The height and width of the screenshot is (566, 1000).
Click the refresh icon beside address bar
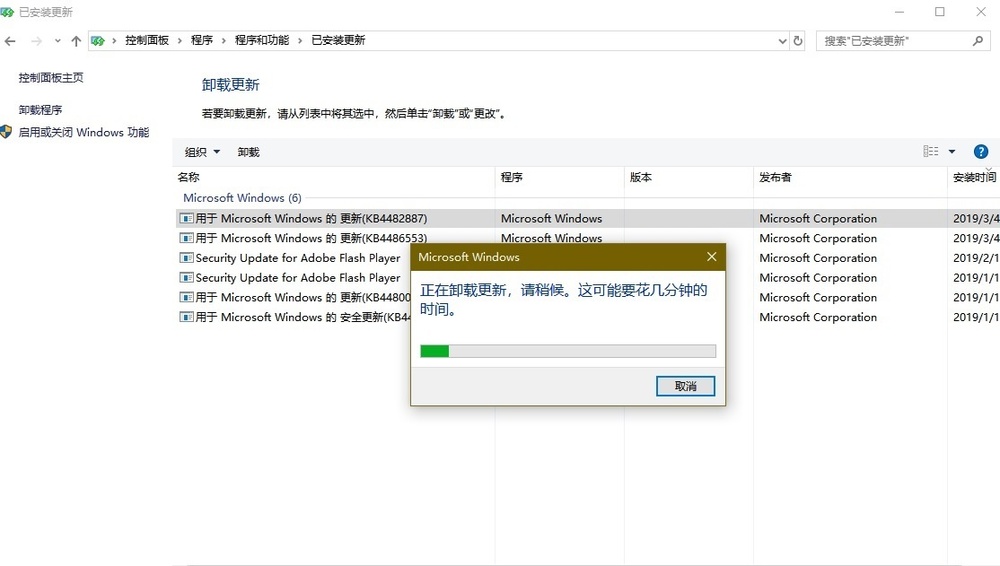pos(798,41)
